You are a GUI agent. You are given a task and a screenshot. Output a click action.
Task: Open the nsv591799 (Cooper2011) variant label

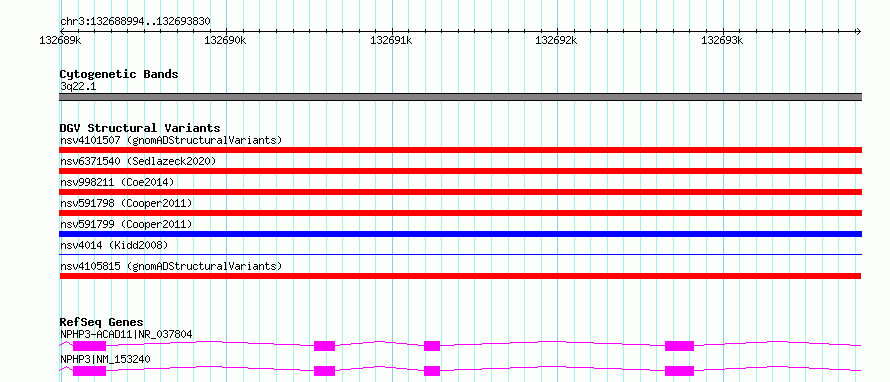[126, 224]
